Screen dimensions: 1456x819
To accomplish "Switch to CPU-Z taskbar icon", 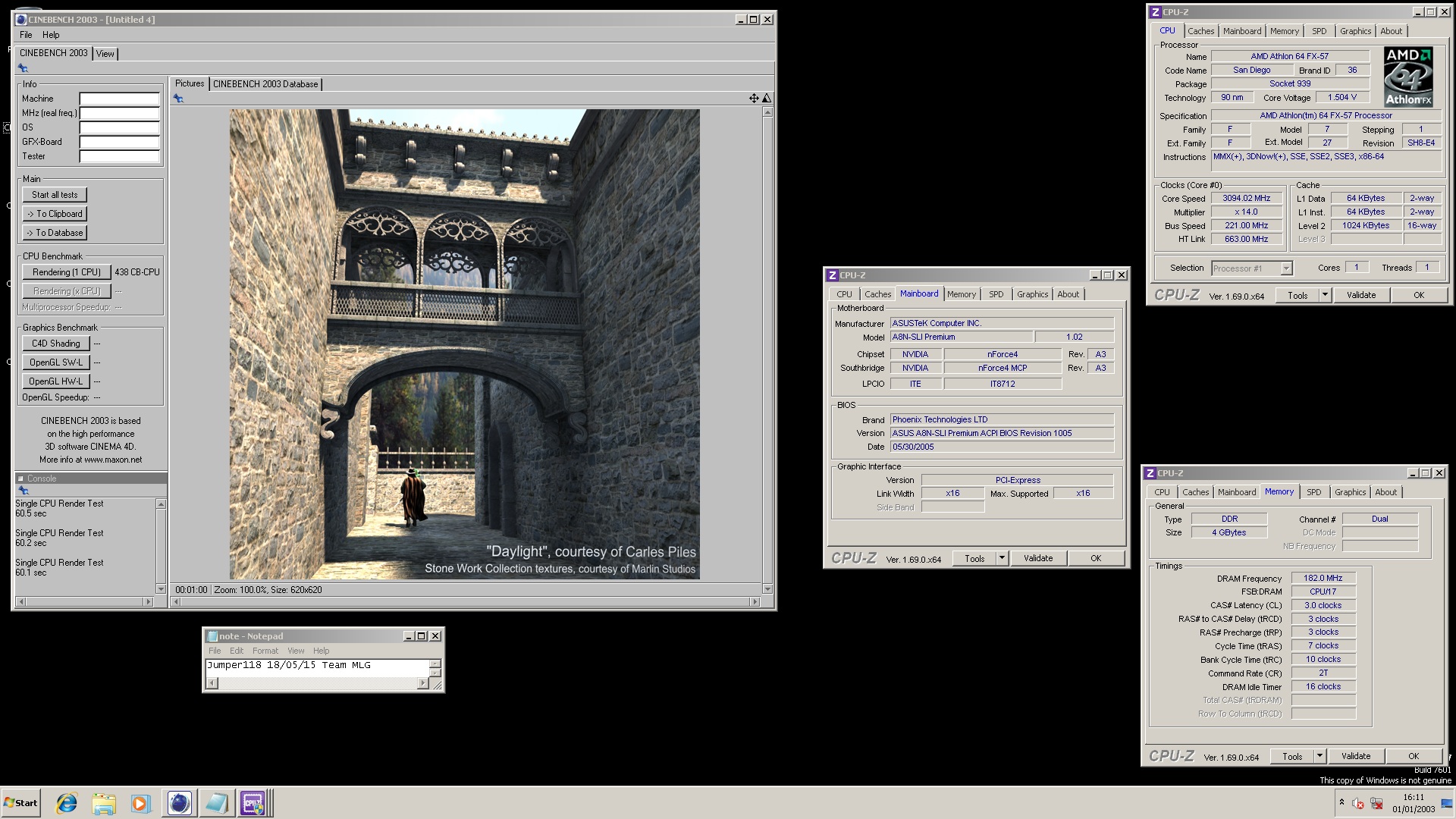I will (253, 803).
